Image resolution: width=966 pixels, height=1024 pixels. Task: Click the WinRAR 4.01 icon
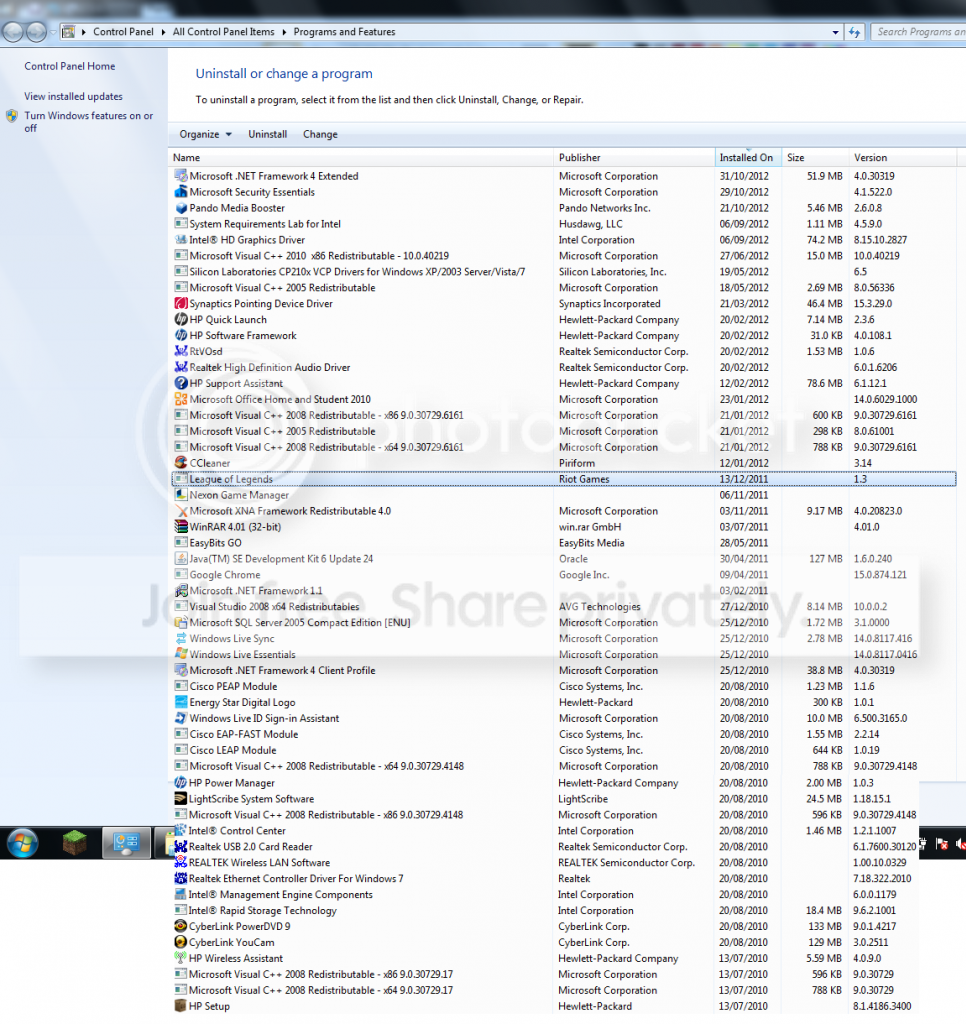pos(181,527)
